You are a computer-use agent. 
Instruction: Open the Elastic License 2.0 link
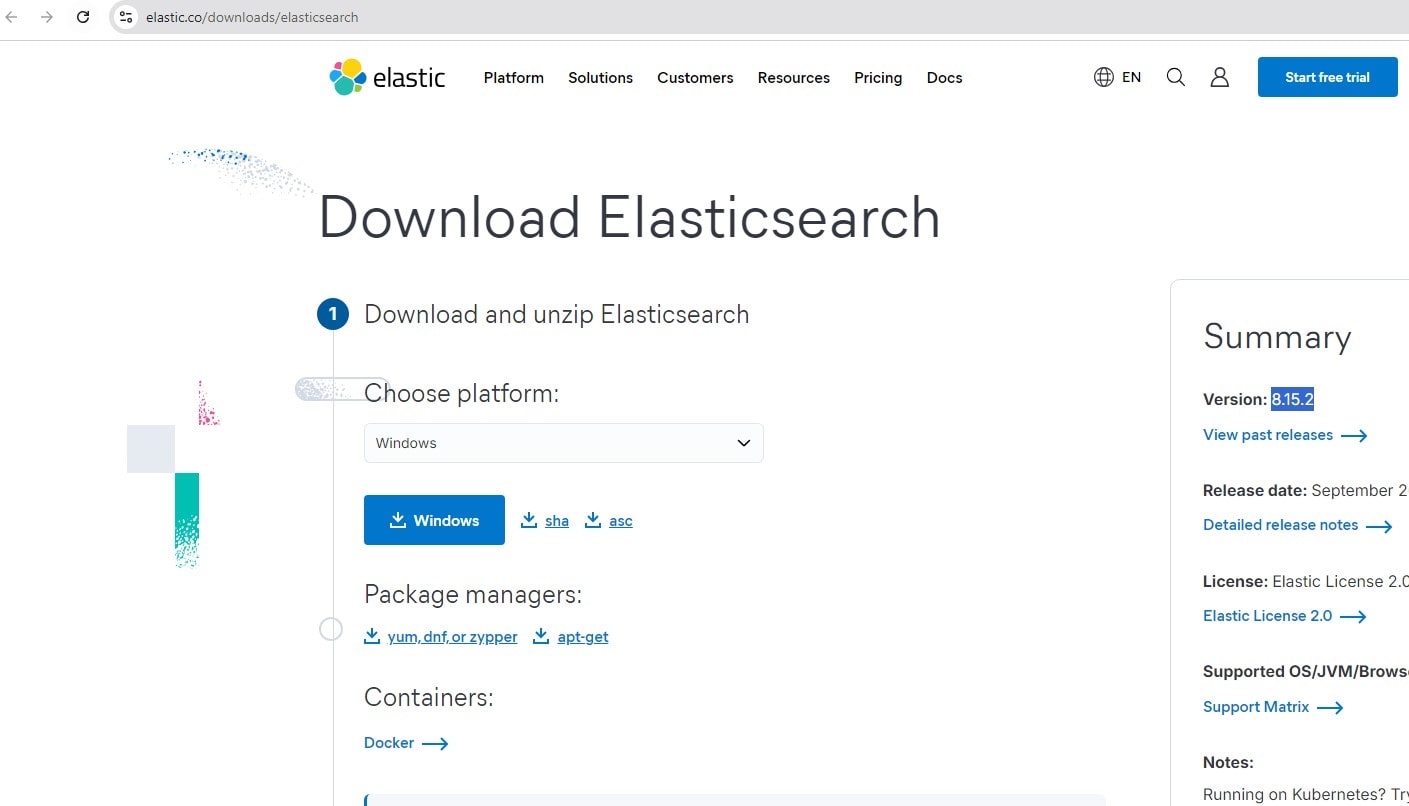point(1267,616)
